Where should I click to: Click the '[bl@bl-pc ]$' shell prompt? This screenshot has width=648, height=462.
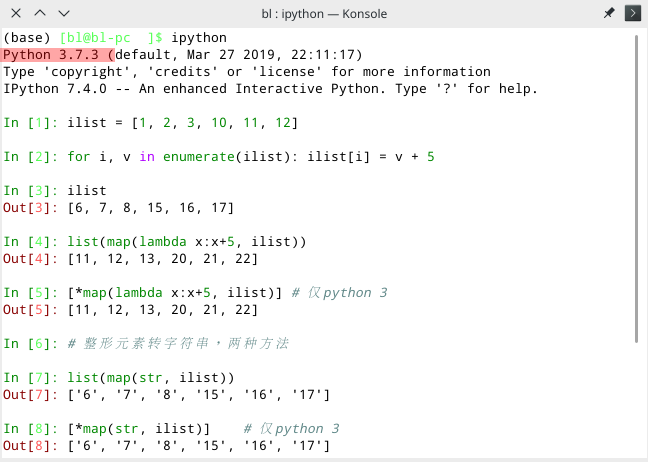111,38
